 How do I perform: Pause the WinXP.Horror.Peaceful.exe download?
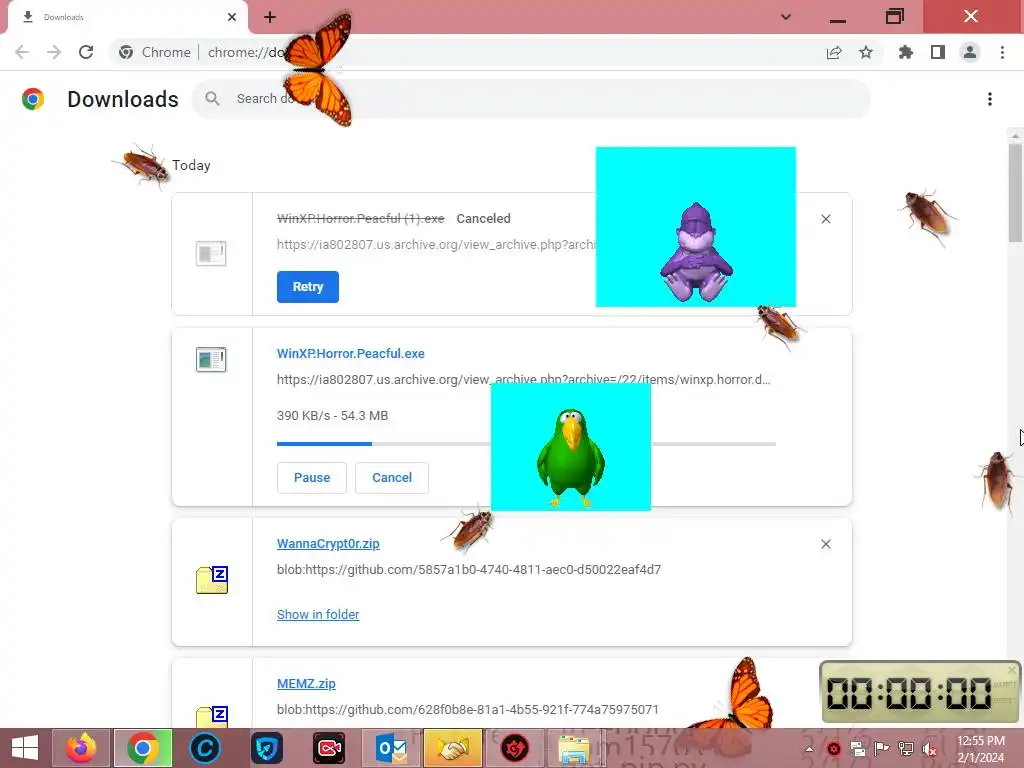312,477
